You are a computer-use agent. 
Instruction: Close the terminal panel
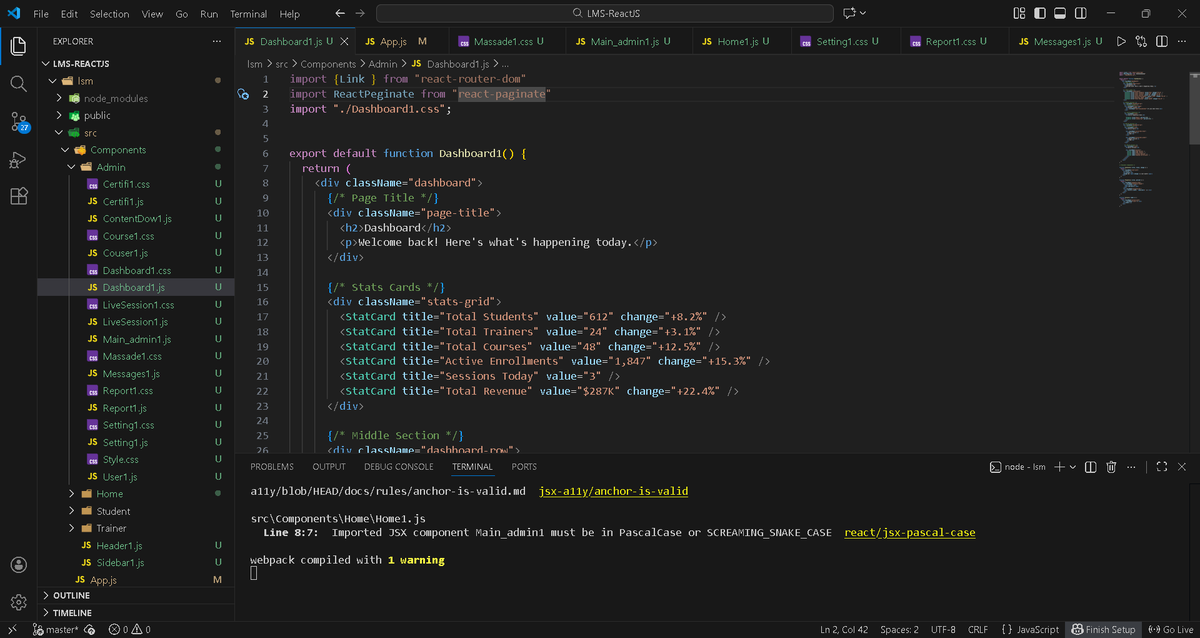coord(1182,467)
